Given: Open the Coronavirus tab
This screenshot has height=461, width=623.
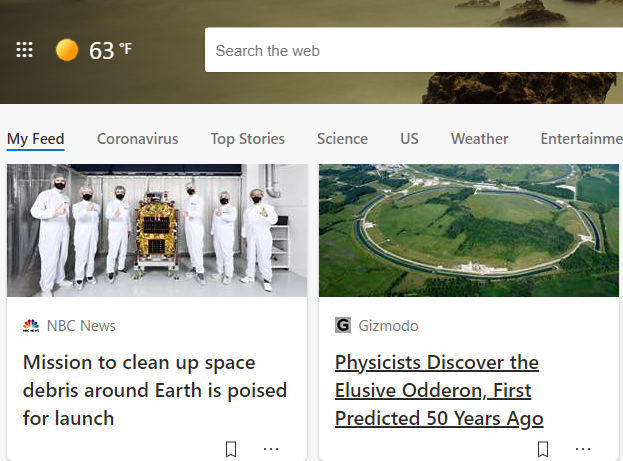Looking at the screenshot, I should point(137,139).
